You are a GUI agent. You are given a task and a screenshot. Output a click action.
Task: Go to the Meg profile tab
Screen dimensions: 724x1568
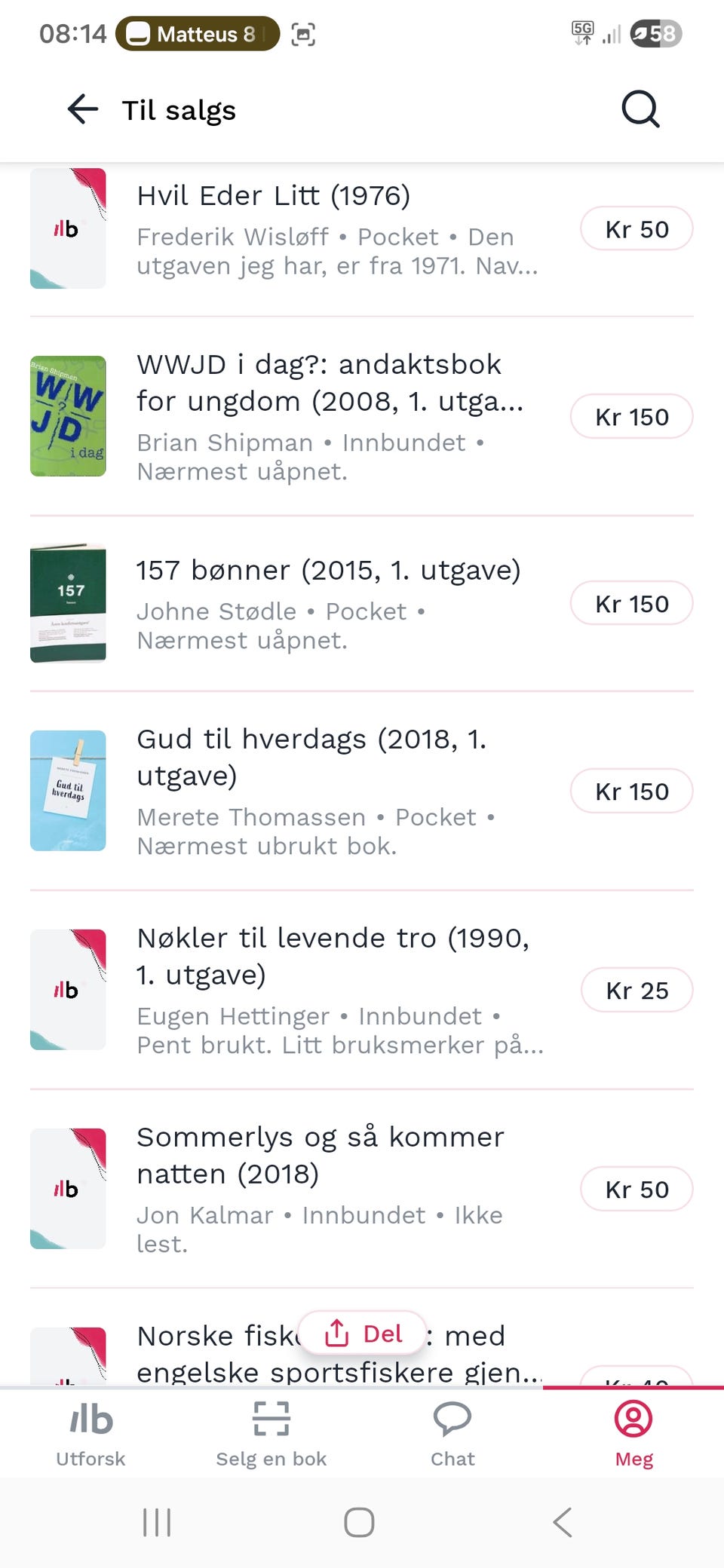click(633, 1435)
